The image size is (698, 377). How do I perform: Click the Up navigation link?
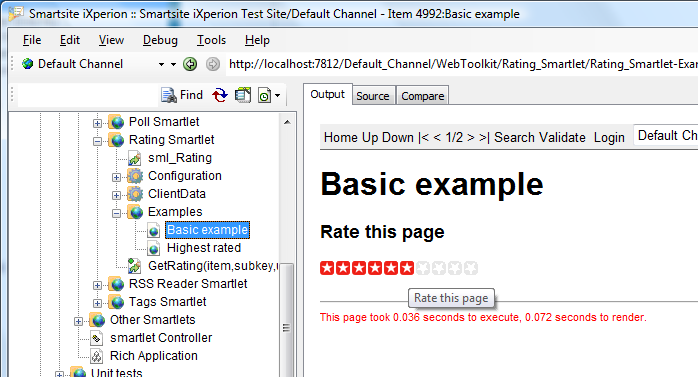(370, 138)
